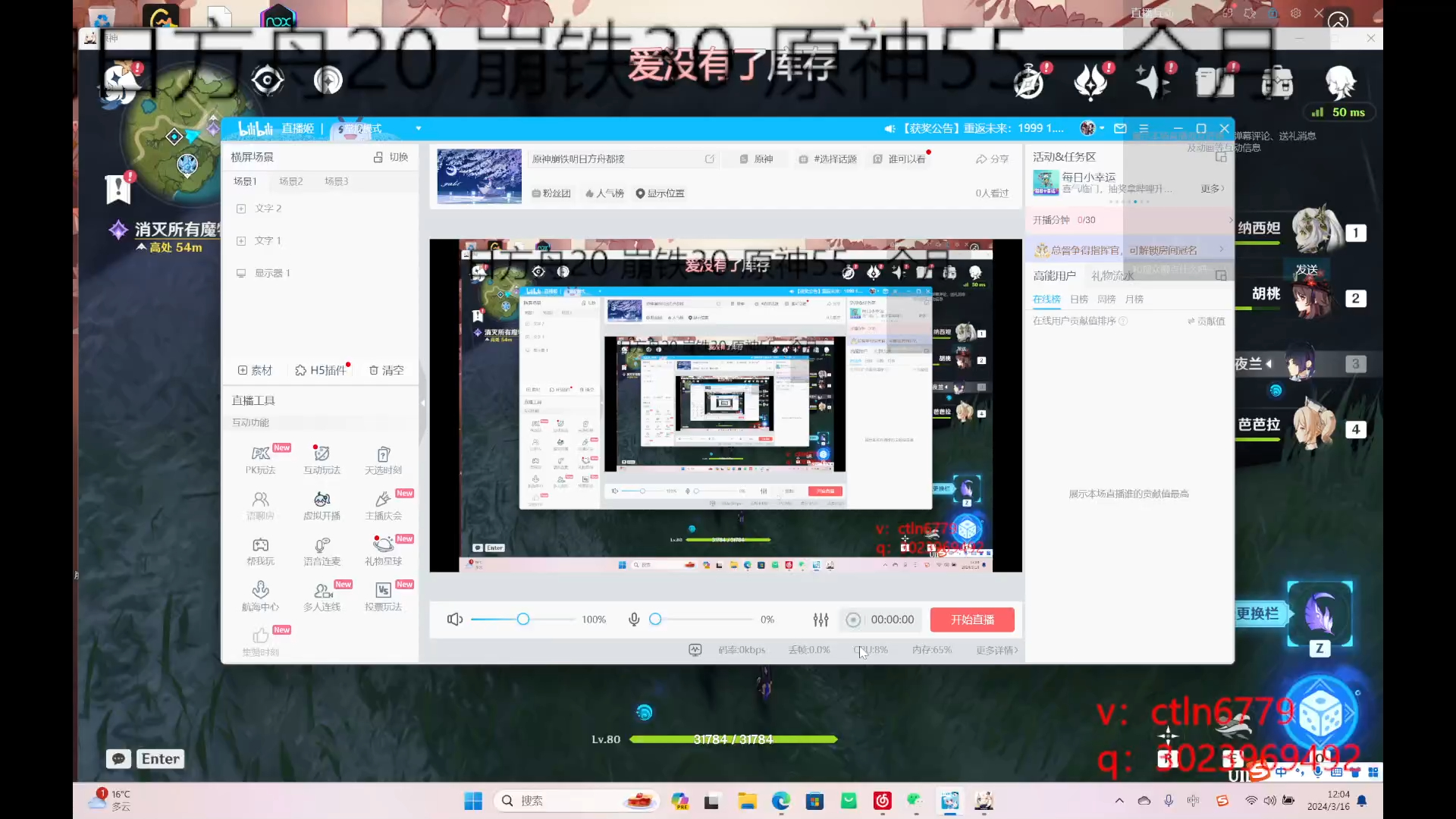
Task: Switch to the 月榜 ranking tab
Action: 1134,299
